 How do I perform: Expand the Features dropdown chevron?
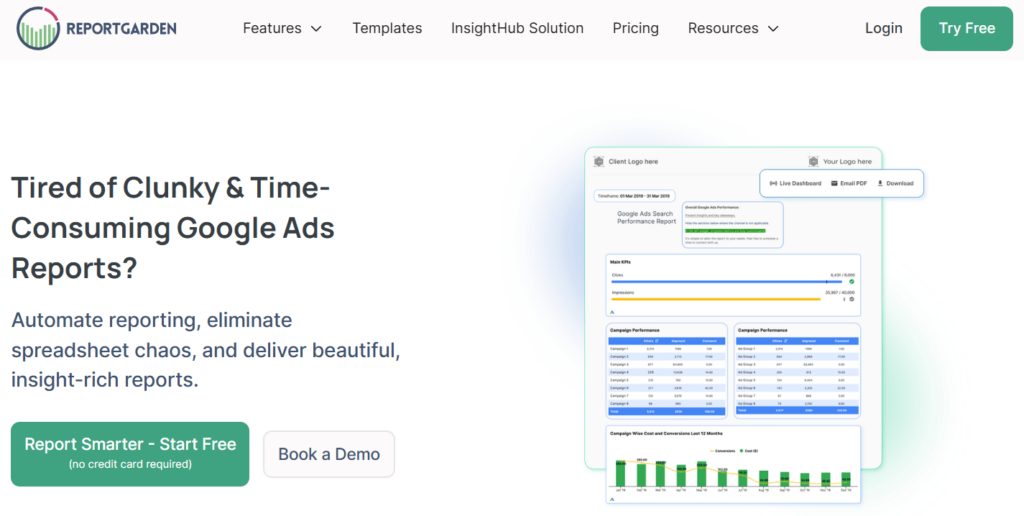point(316,29)
